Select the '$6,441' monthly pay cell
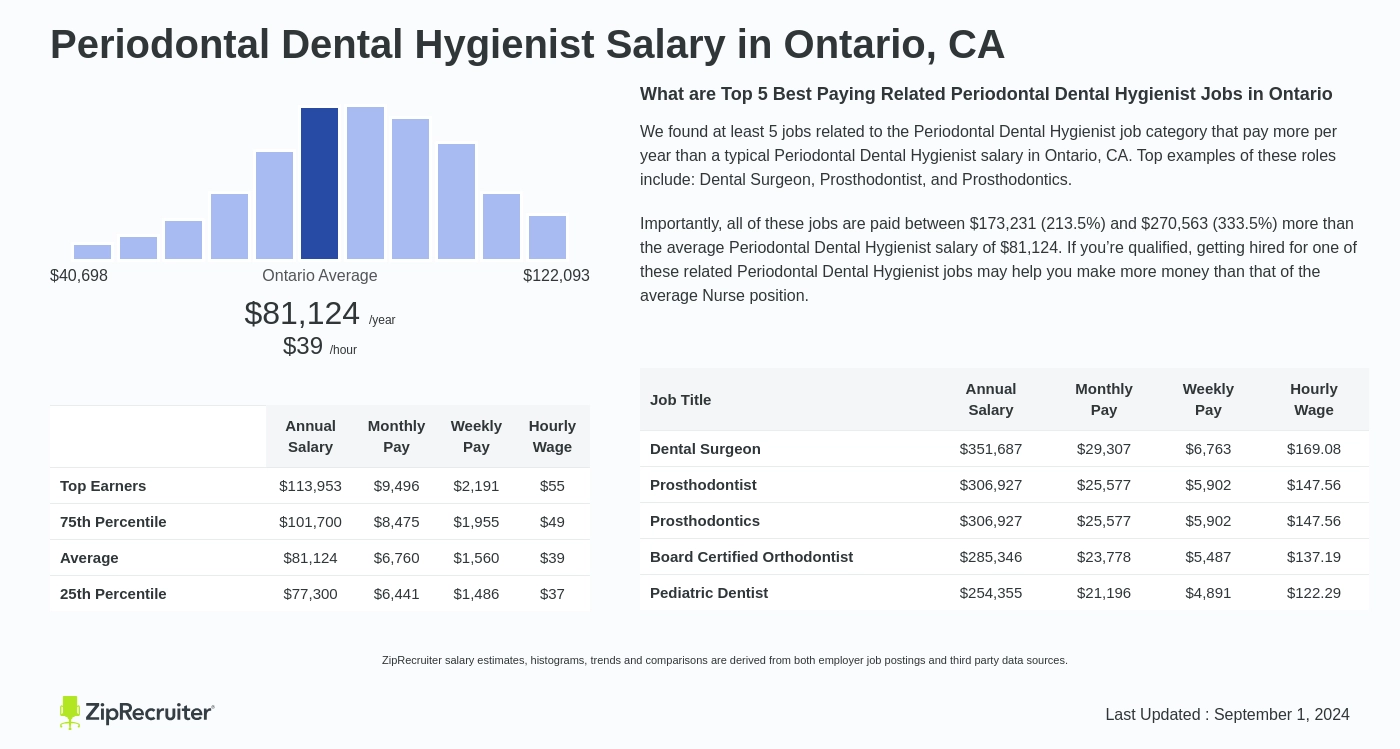The height and width of the screenshot is (749, 1400). coord(396,594)
